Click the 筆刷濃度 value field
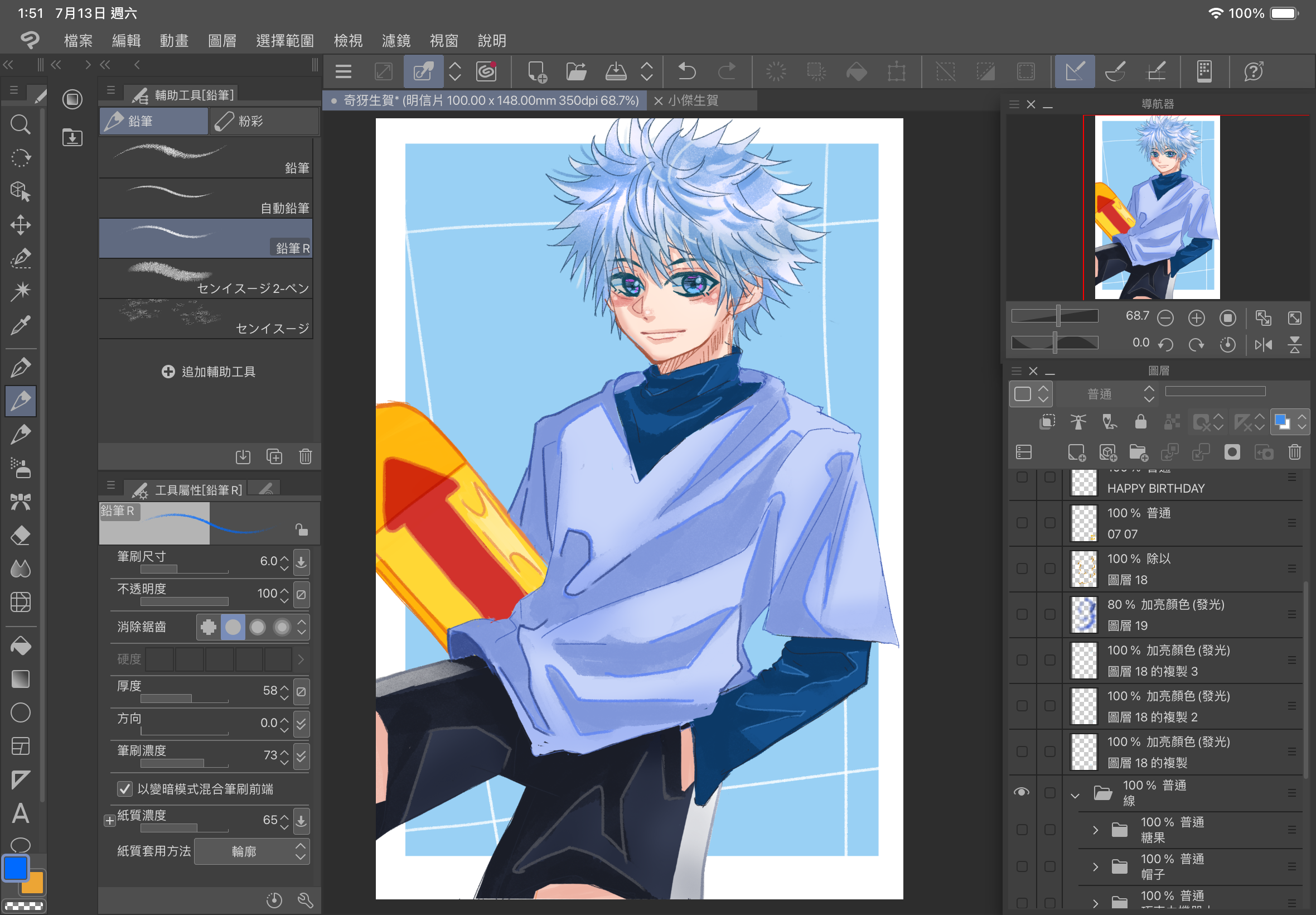The width and height of the screenshot is (1316, 915). [270, 755]
